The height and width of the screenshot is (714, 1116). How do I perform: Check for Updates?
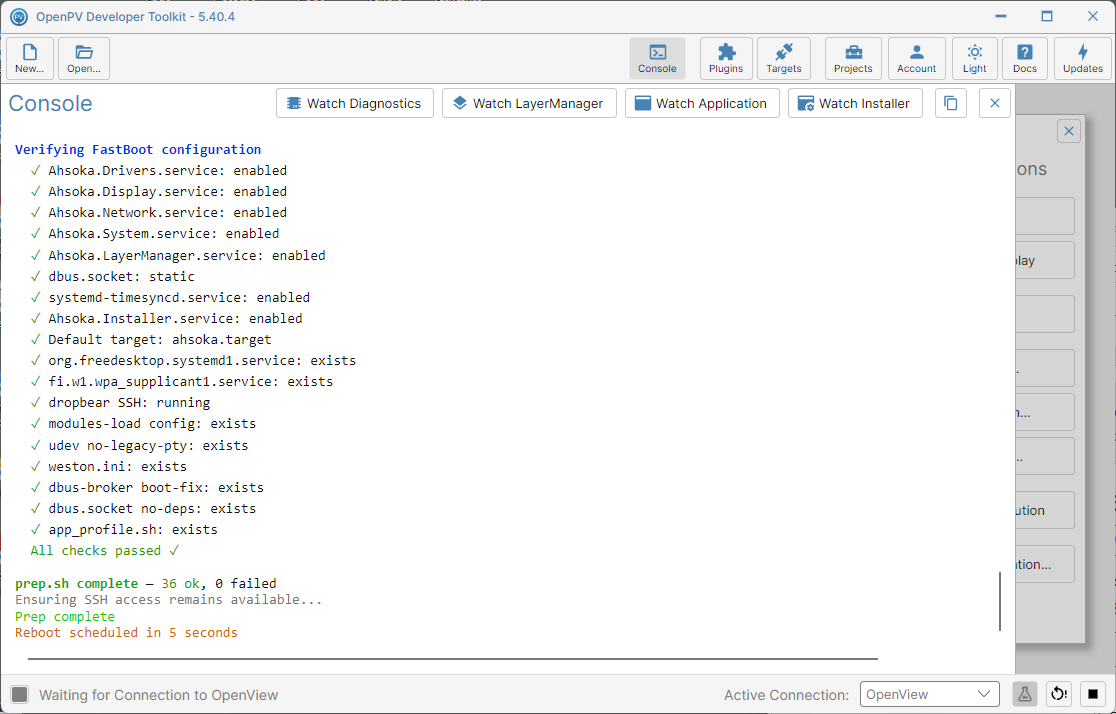(x=1083, y=58)
